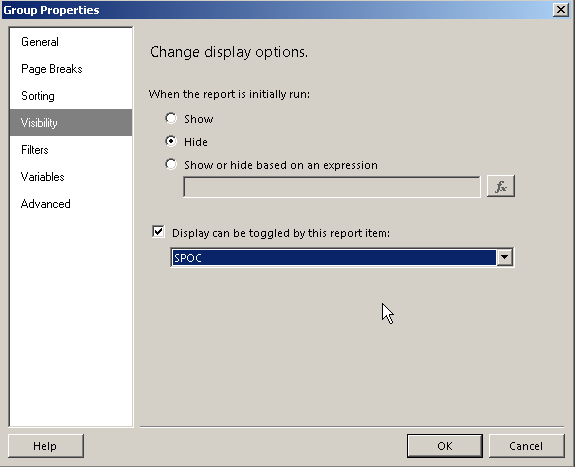The height and width of the screenshot is (467, 575).
Task: Click the Group Properties title bar
Action: tap(275, 10)
